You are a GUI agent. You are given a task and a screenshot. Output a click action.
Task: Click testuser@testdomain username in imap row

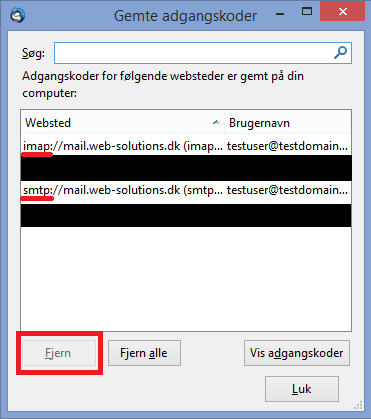pyautogui.click(x=287, y=146)
